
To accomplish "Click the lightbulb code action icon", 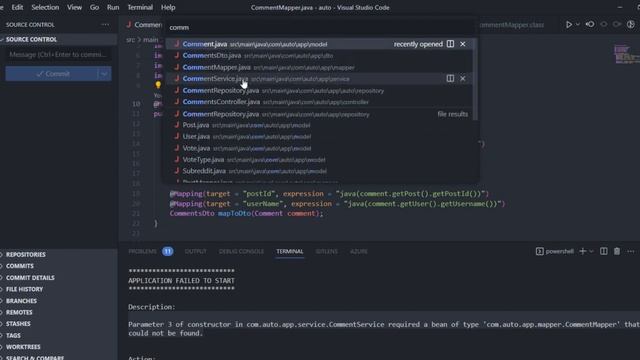I will [158, 85].
